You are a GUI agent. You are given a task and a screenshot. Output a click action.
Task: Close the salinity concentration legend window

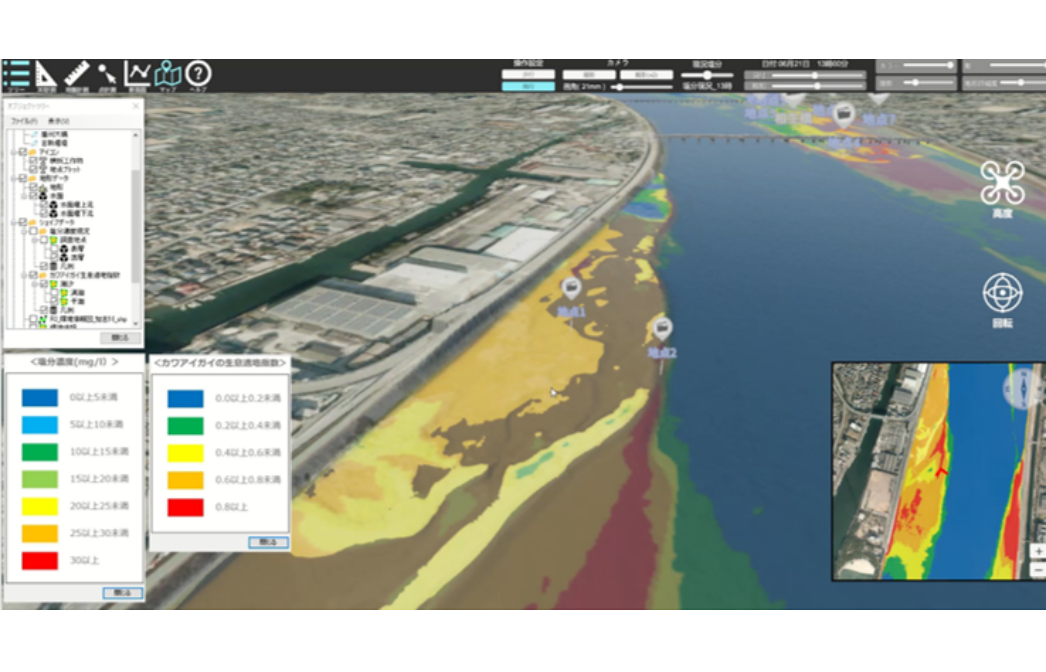coord(122,593)
